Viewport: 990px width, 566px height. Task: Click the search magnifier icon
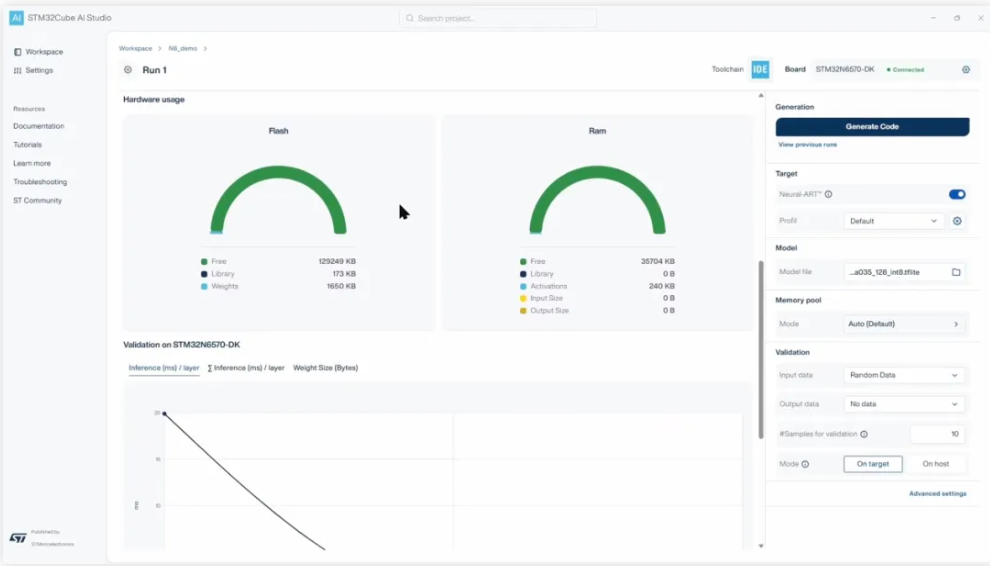[410, 18]
